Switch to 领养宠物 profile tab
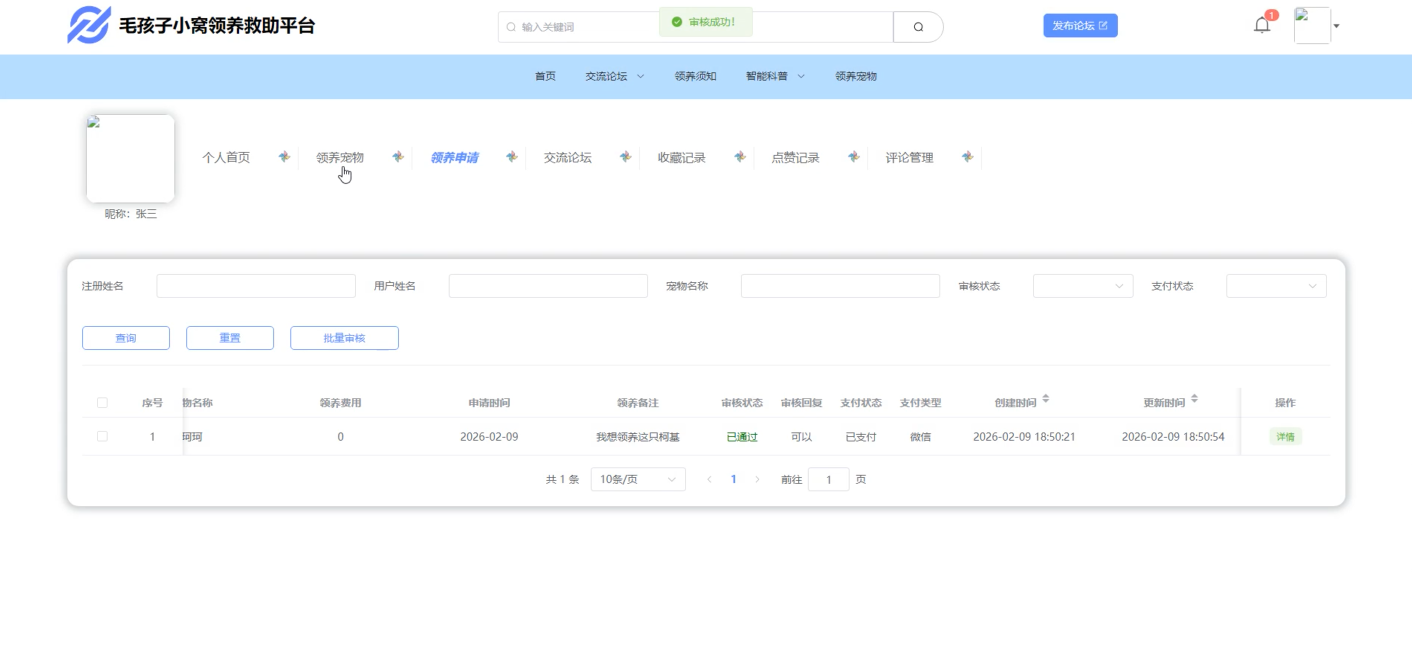The height and width of the screenshot is (668, 1412). [x=340, y=157]
